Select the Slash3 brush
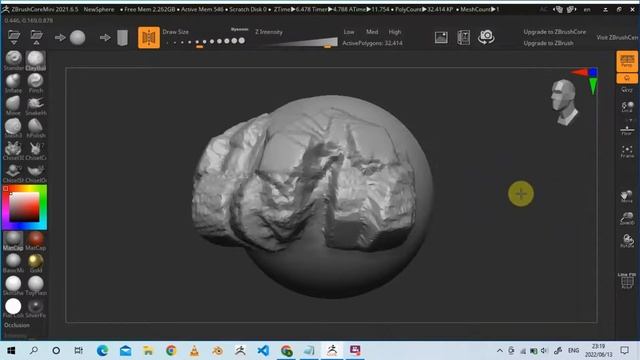This screenshot has height=360, width=640. pyautogui.click(x=13, y=128)
